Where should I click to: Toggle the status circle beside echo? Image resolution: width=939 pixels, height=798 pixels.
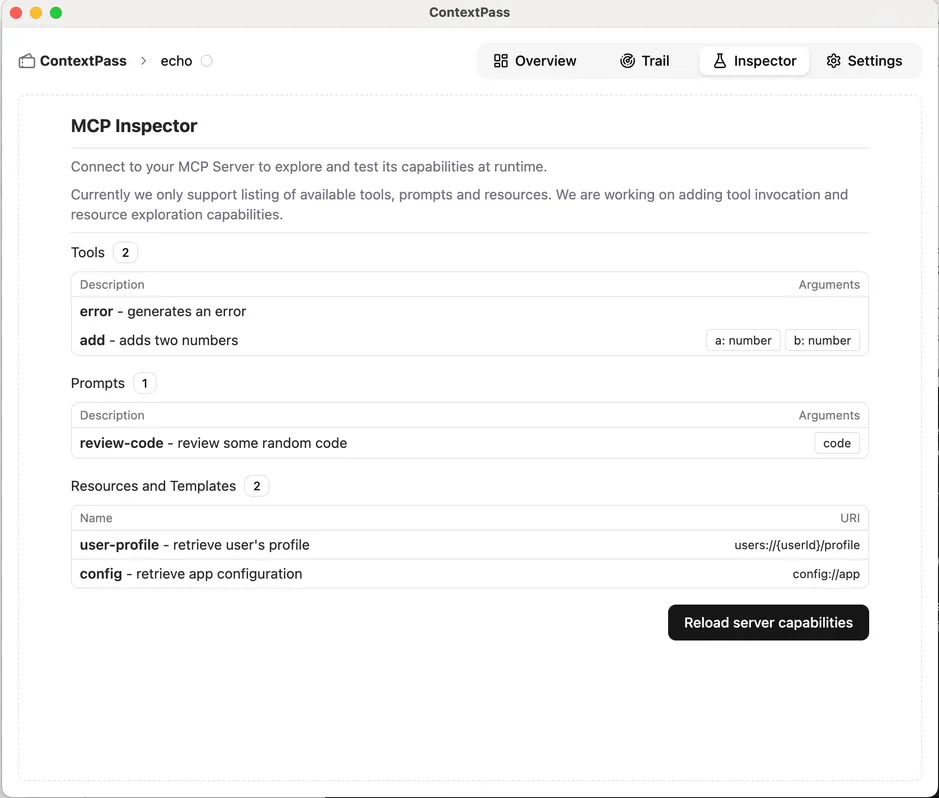[x=207, y=60]
